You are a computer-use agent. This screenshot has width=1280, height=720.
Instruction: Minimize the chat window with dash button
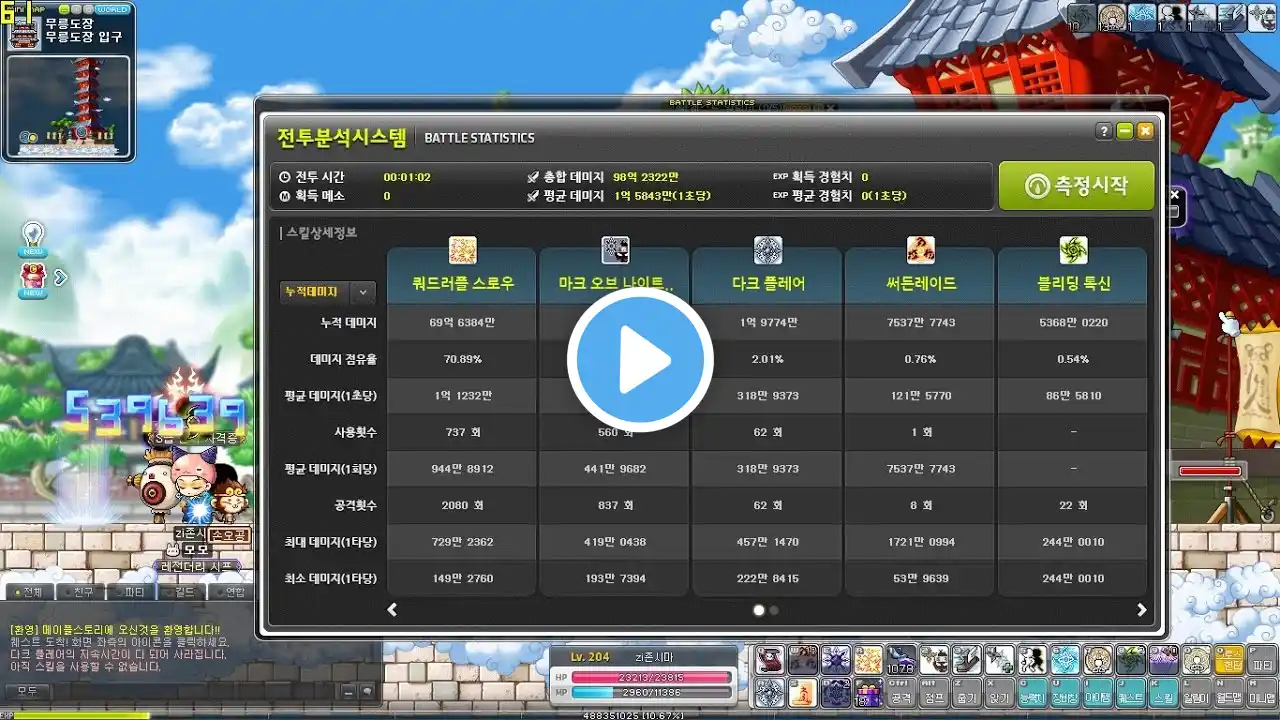[348, 692]
